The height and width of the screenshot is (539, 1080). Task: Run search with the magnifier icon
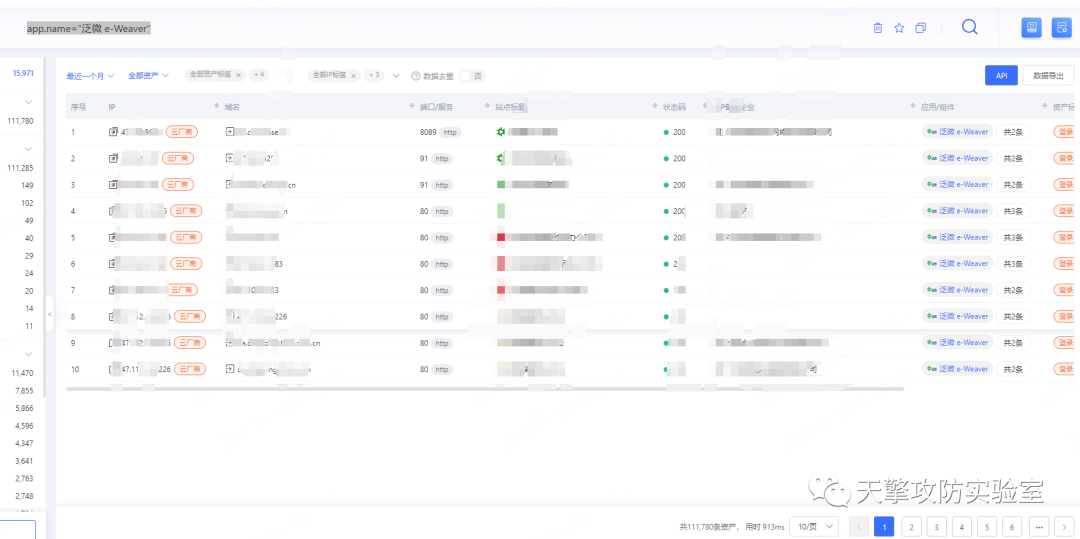coord(970,27)
